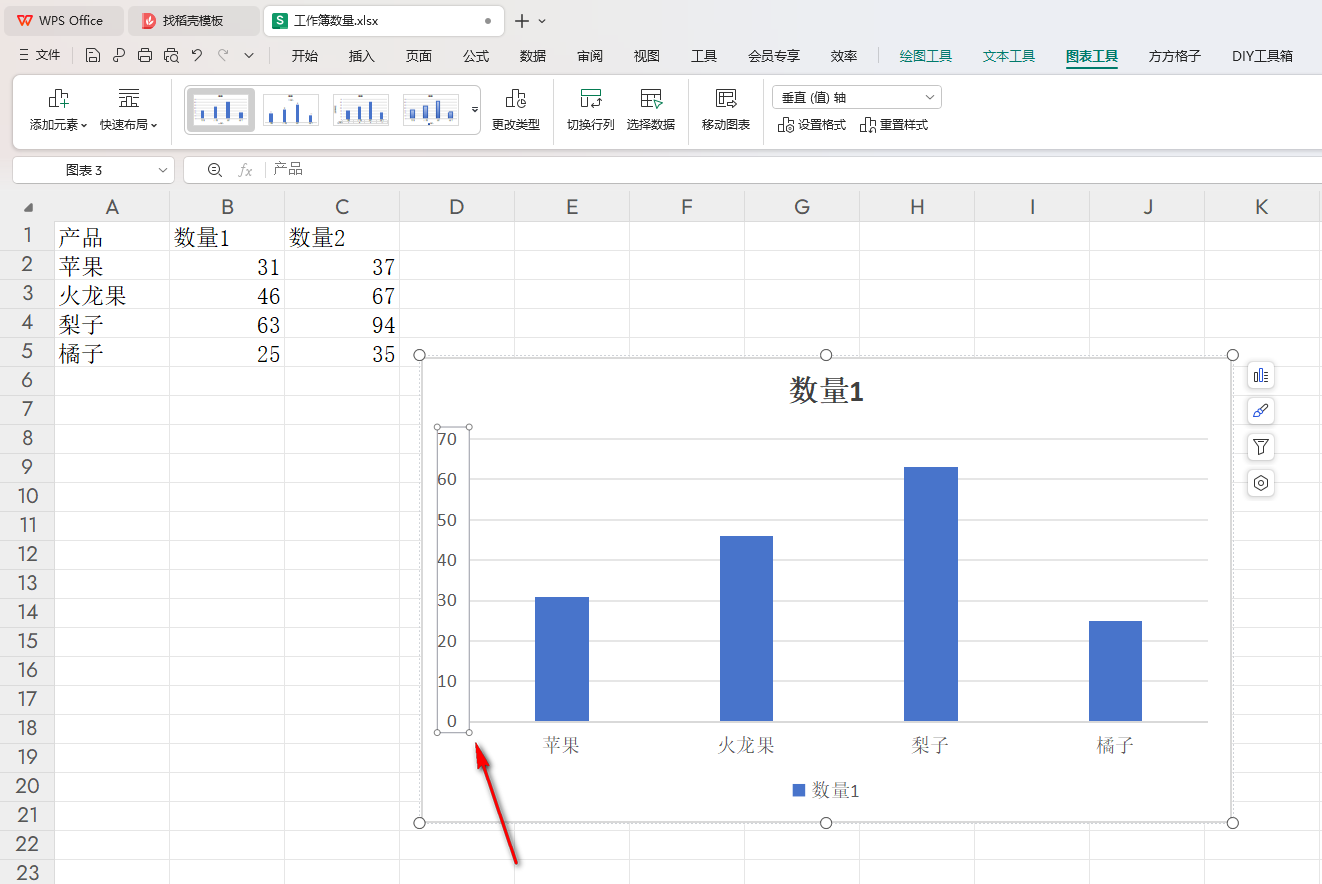Image resolution: width=1322 pixels, height=884 pixels.
Task: Click the Redo arrow icon
Action: pyautogui.click(x=223, y=56)
